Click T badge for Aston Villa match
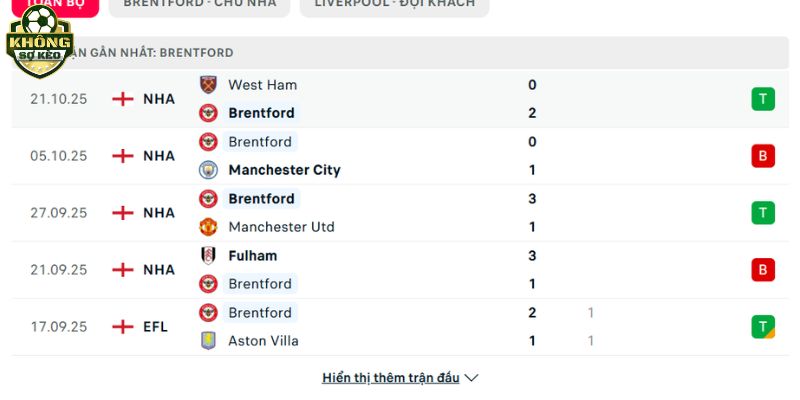Screen dimensions: 800x400 click(763, 327)
